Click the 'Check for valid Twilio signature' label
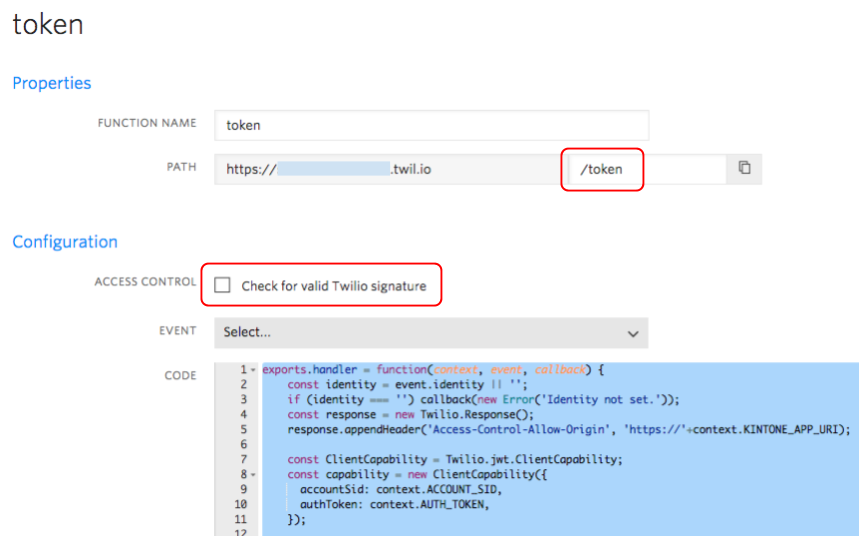 pyautogui.click(x=333, y=286)
